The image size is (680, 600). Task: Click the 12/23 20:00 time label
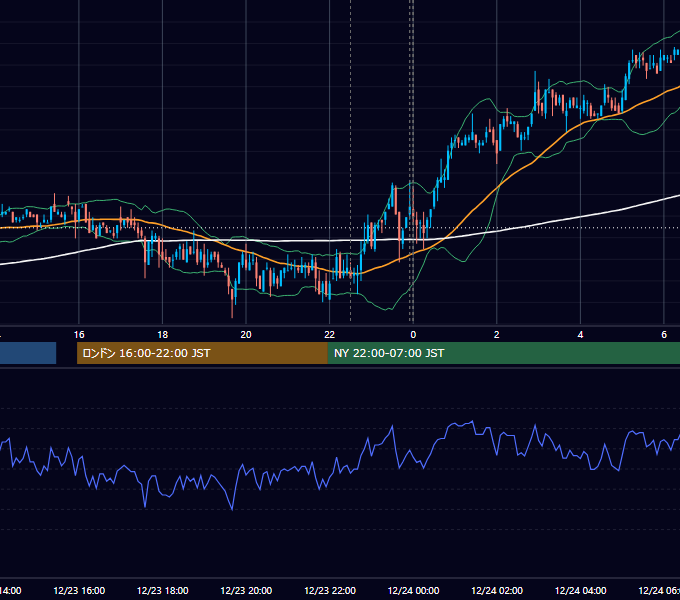pyautogui.click(x=246, y=590)
